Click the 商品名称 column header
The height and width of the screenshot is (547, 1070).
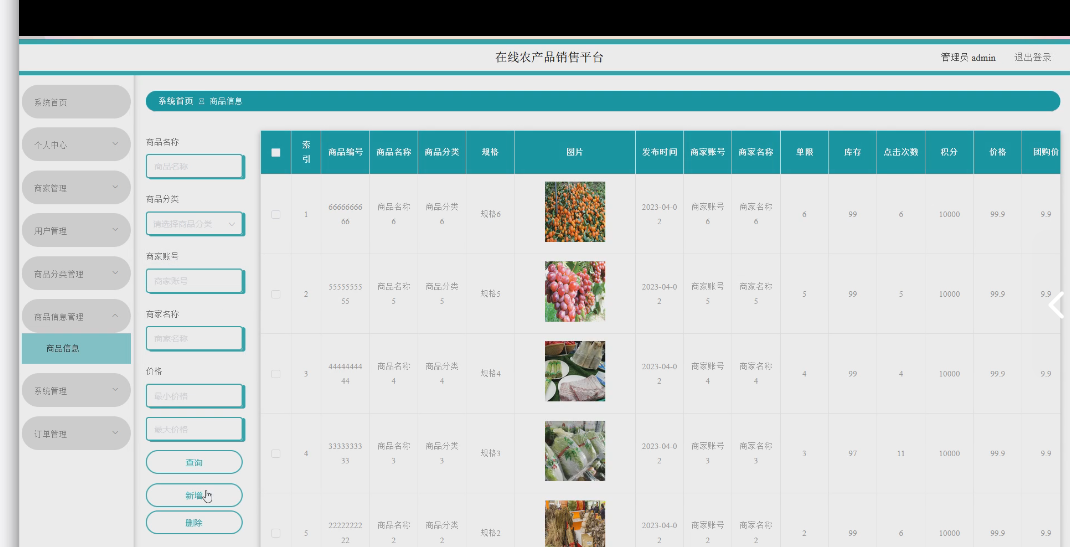click(x=394, y=152)
